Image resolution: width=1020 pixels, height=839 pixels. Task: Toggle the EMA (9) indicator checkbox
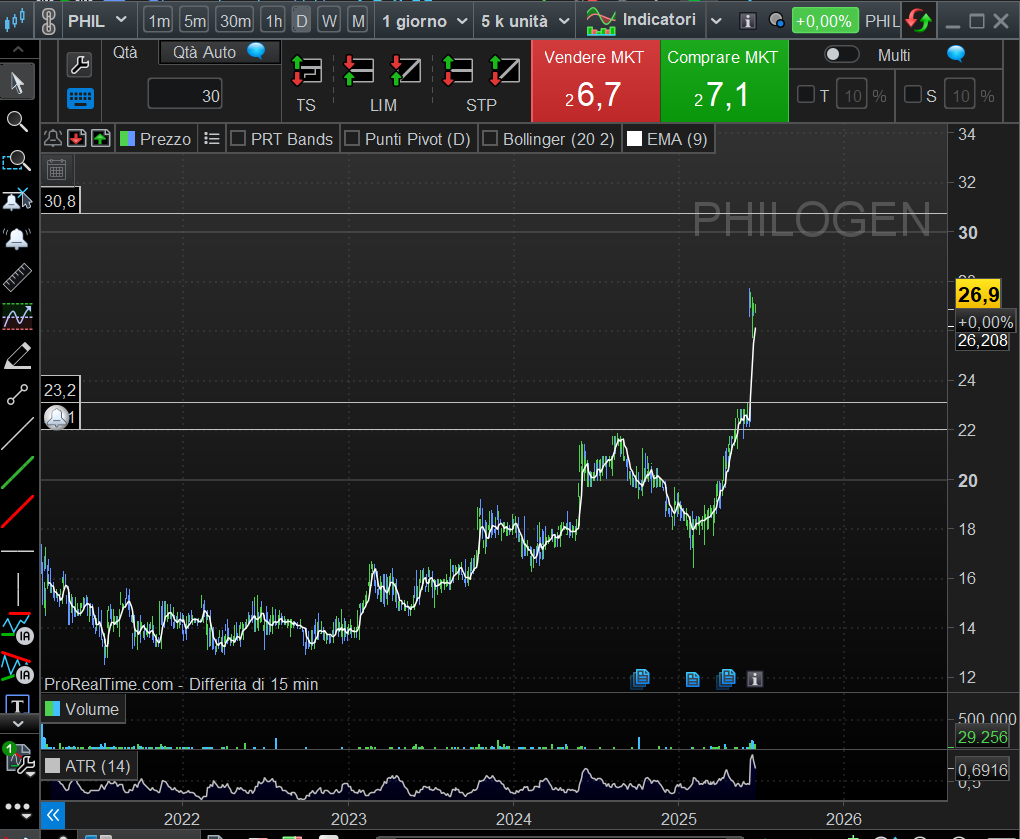tap(634, 139)
